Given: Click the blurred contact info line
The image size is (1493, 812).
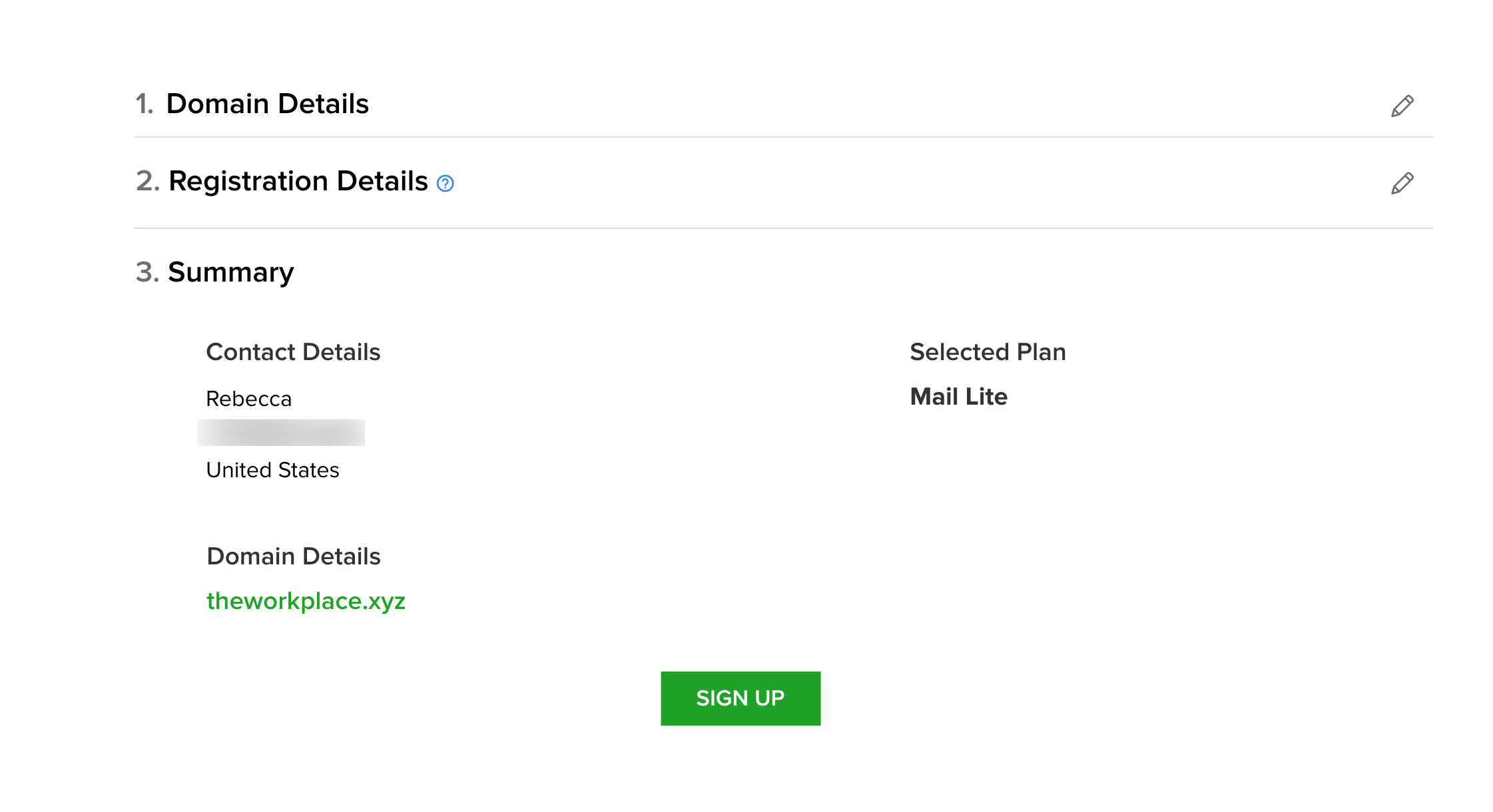Looking at the screenshot, I should point(280,433).
